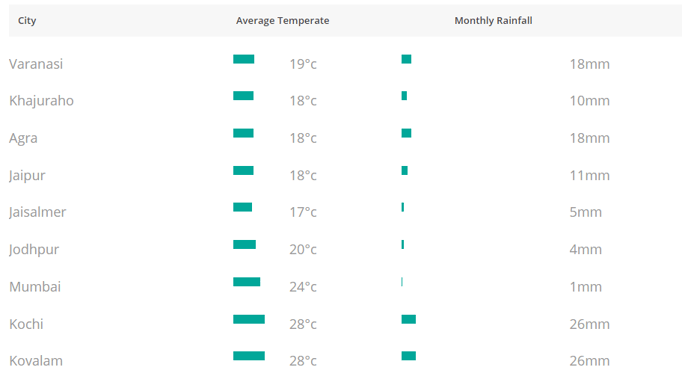Select the Average Temperate column header

click(283, 21)
